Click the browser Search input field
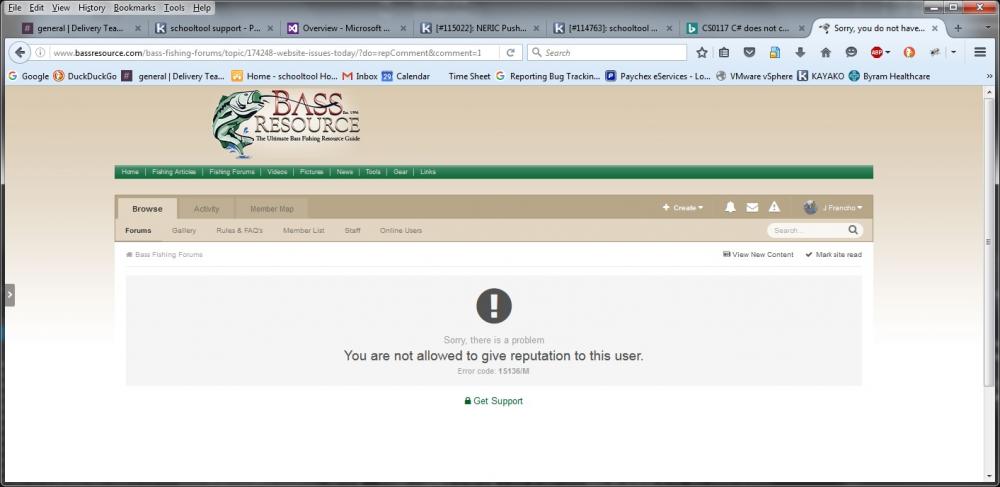This screenshot has height=487, width=1000. 607,53
